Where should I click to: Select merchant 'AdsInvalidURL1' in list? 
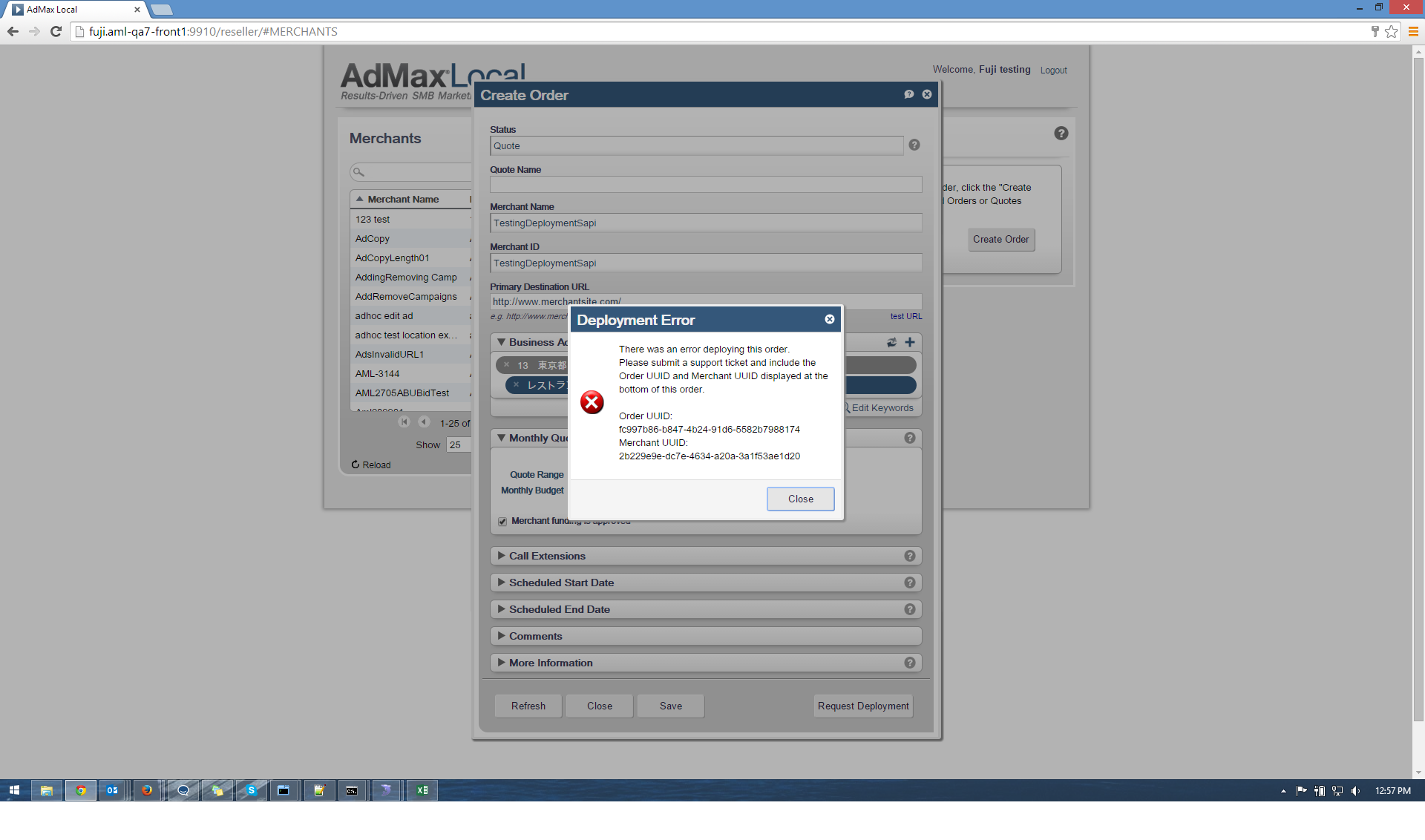tap(410, 354)
